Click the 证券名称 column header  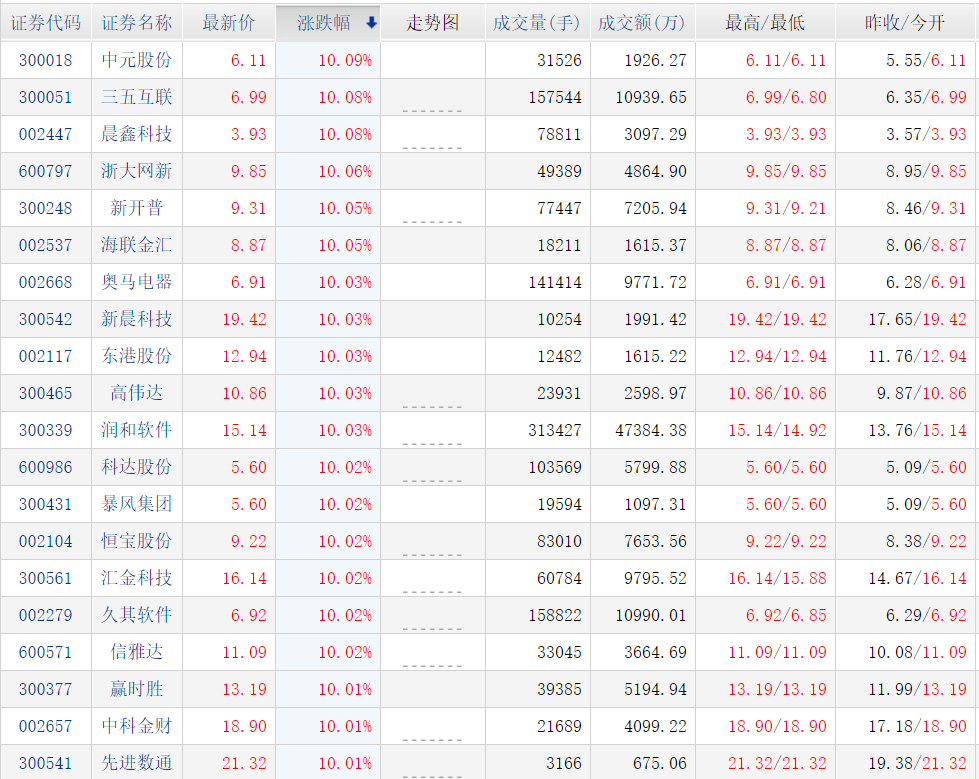tap(137, 23)
